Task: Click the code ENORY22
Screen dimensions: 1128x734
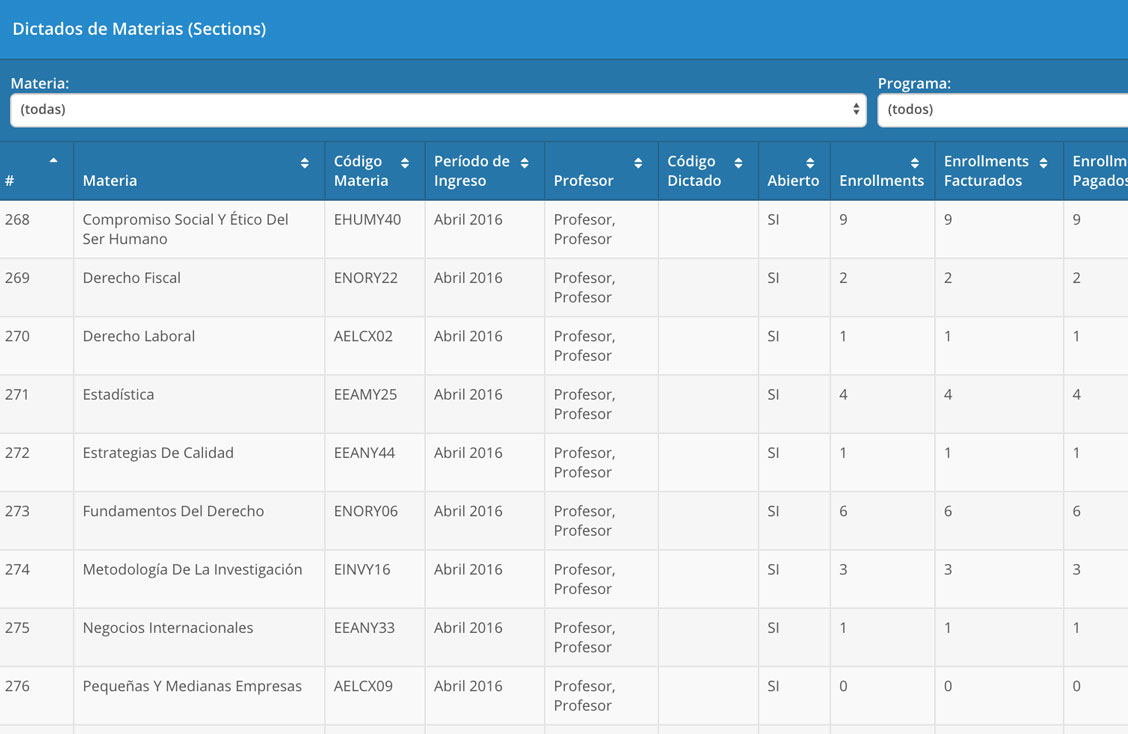Action: point(365,278)
